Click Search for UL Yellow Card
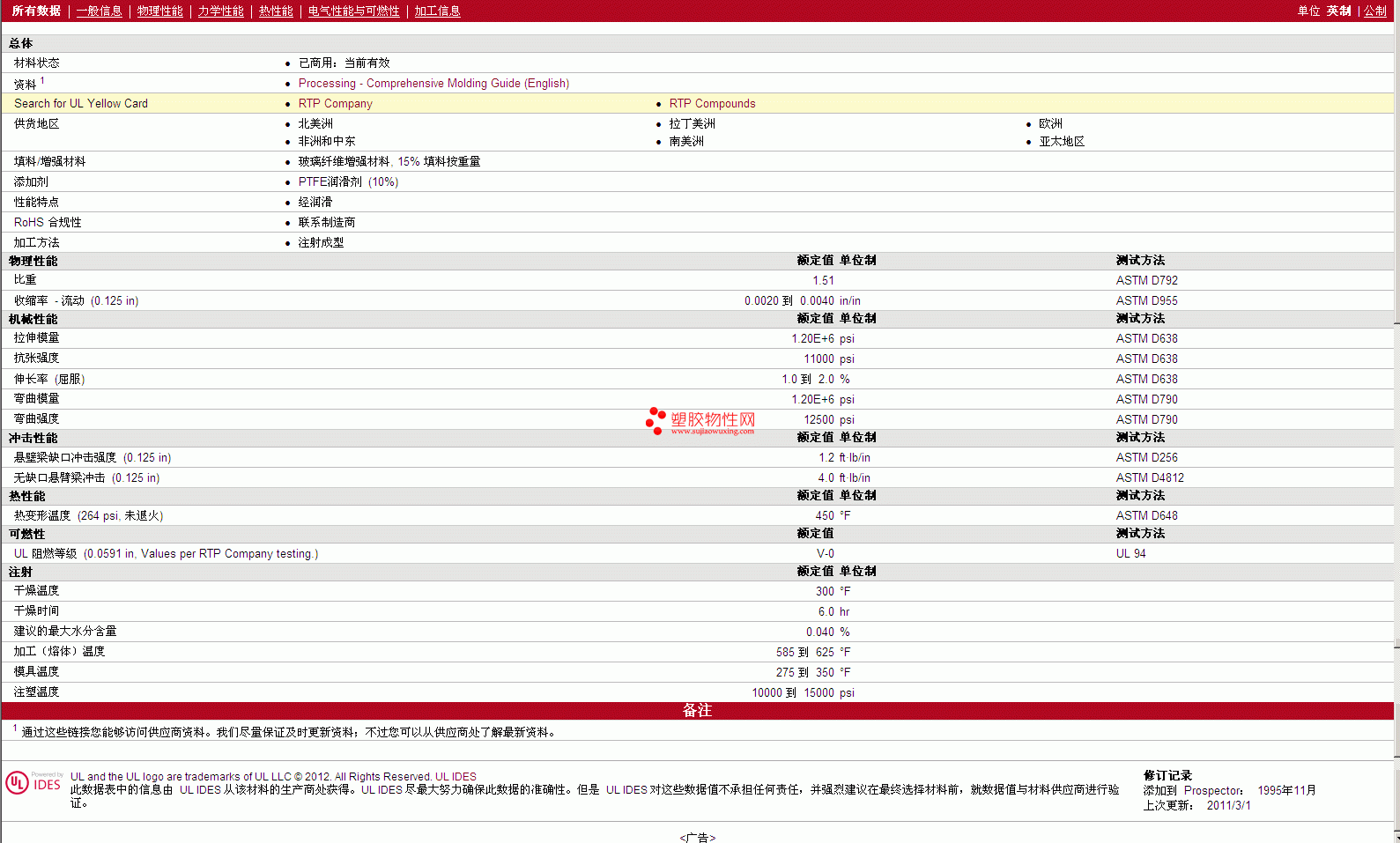 click(81, 103)
